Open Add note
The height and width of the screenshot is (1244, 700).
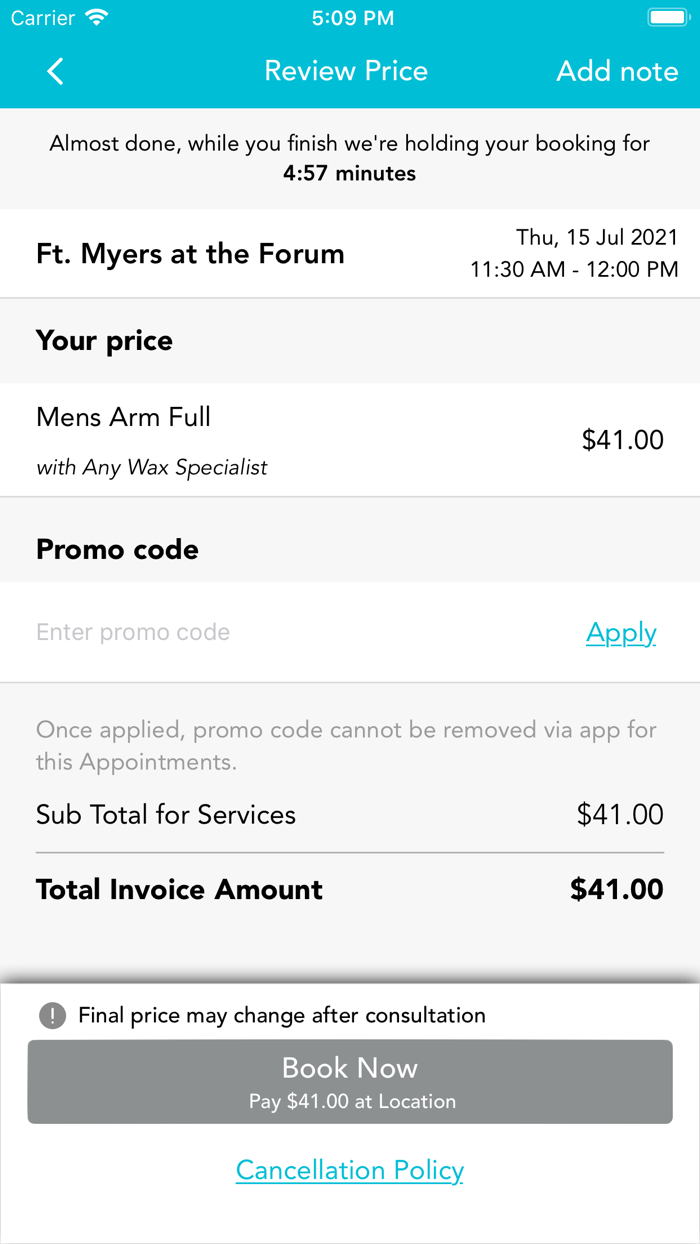point(617,71)
